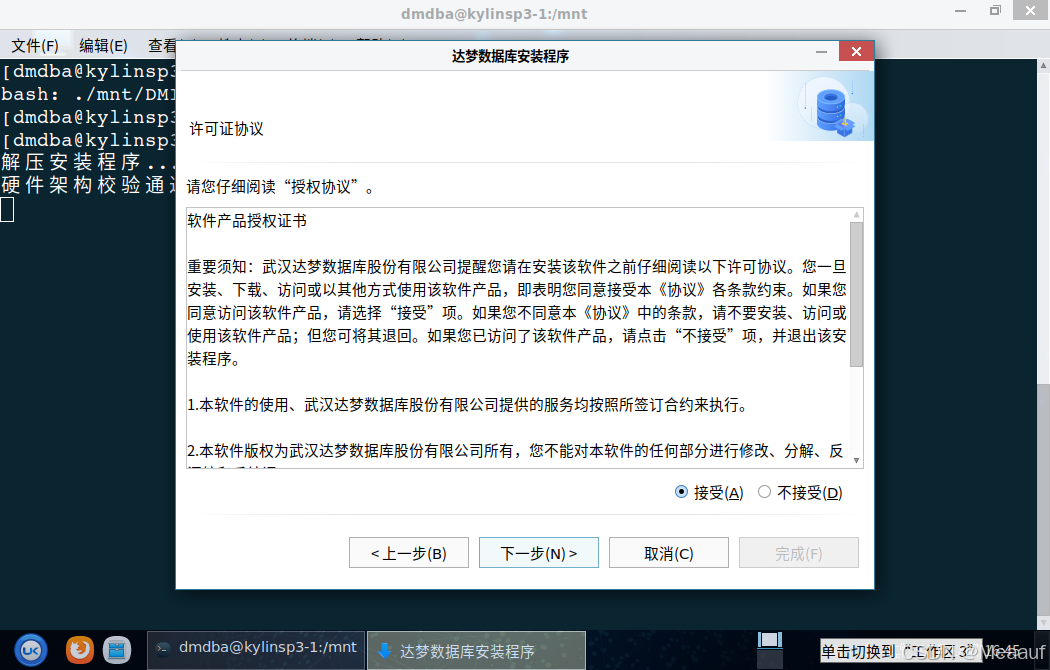Viewport: 1050px width, 670px height.
Task: Click the 下一步(N) > button
Action: 538,553
